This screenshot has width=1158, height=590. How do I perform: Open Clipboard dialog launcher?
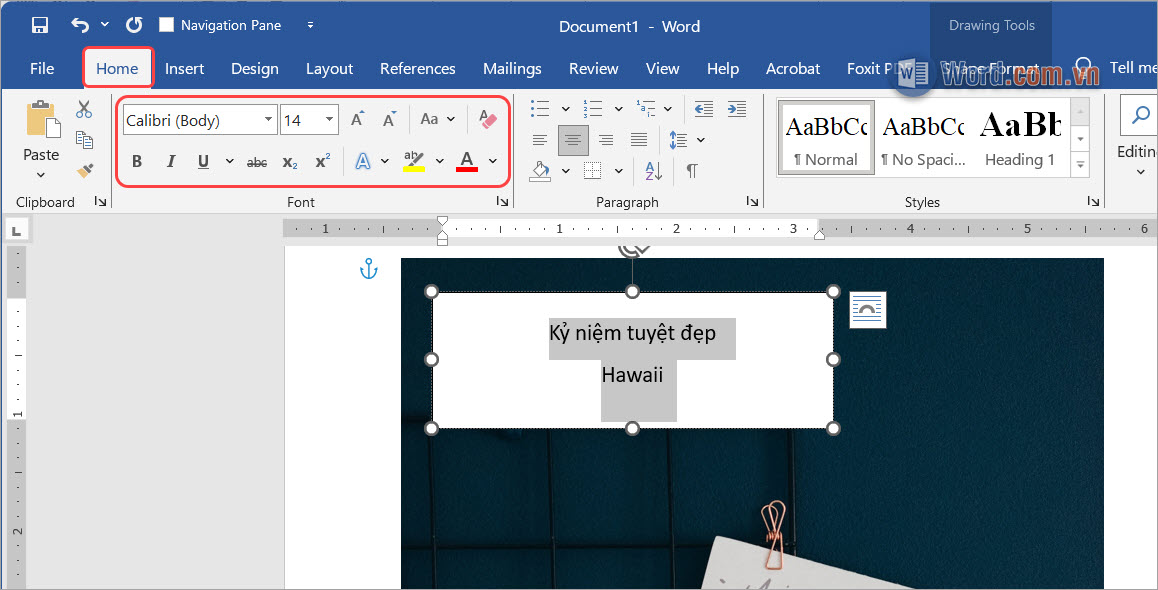point(101,202)
